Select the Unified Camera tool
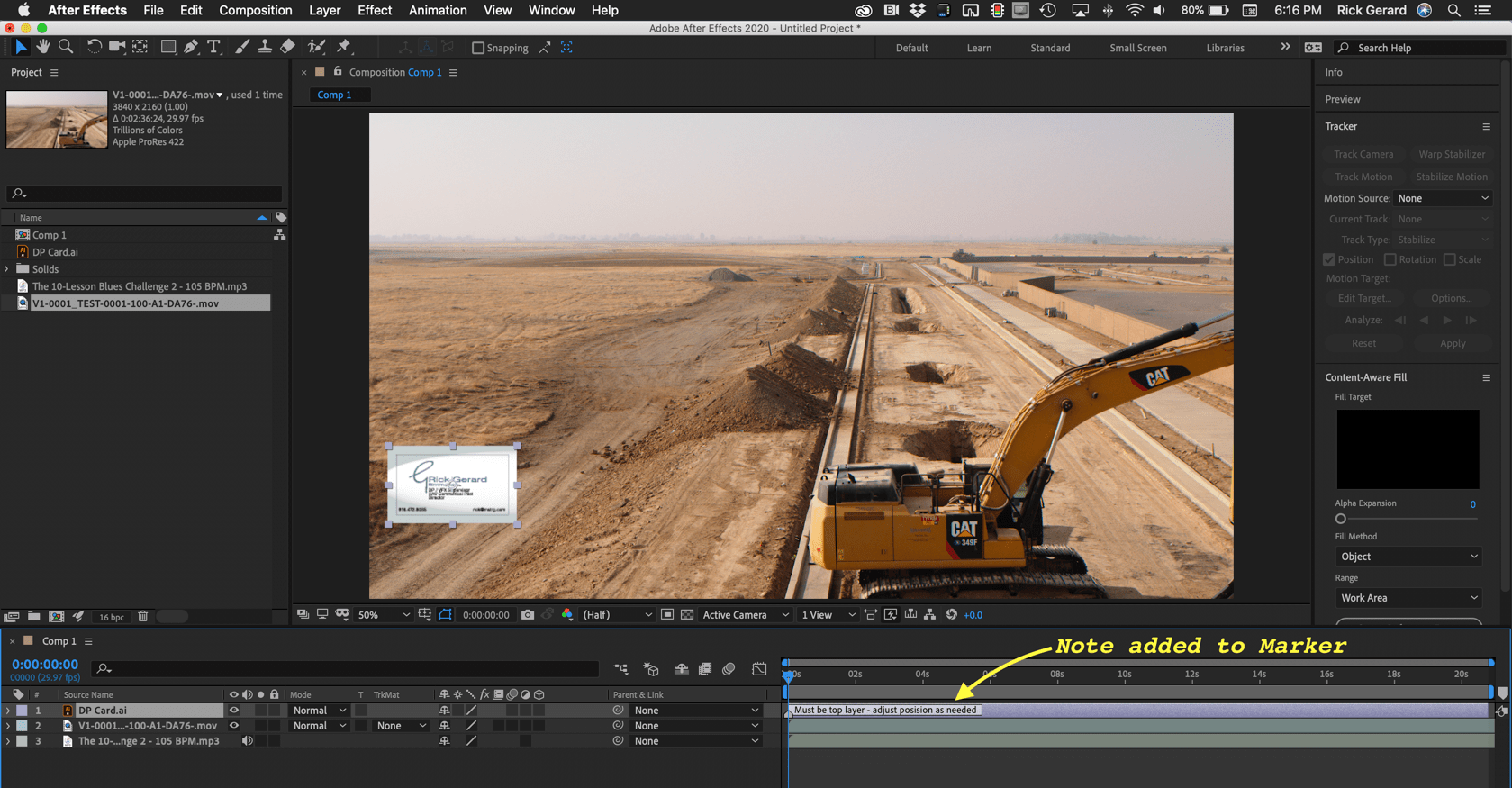Viewport: 1512px width, 788px height. (x=117, y=47)
